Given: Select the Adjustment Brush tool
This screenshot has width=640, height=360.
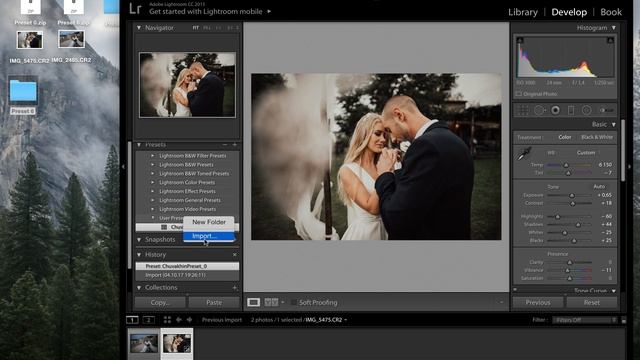Looking at the screenshot, I should coord(606,110).
